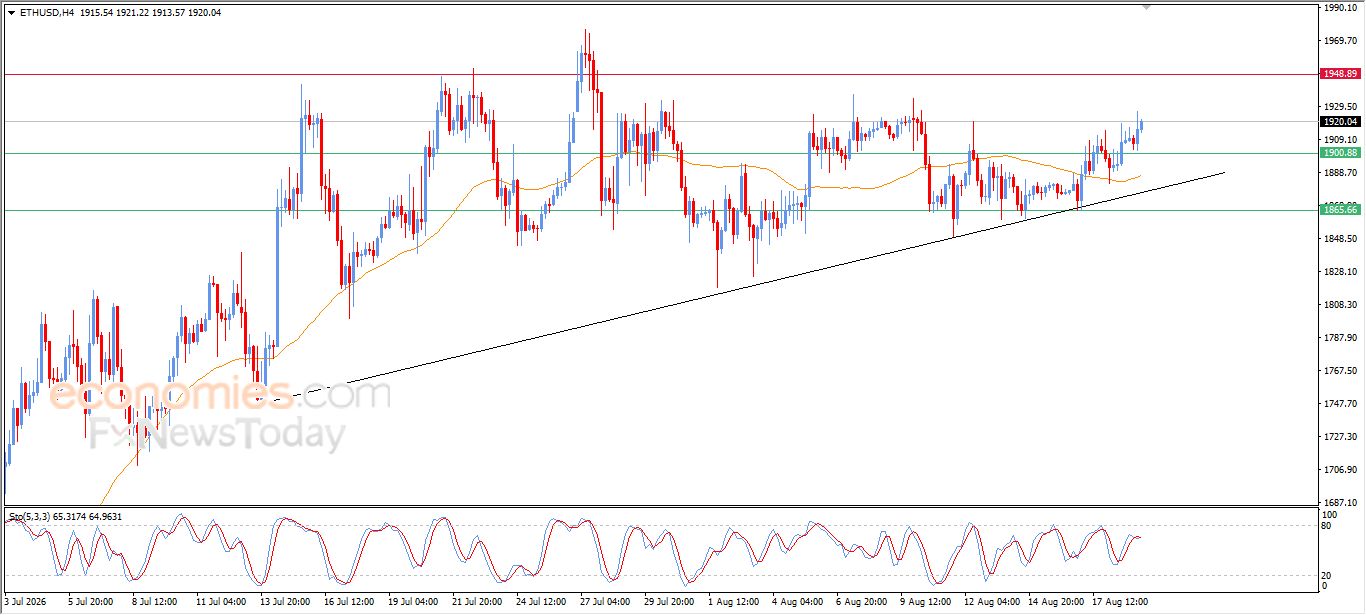This screenshot has height=615, width=1366.
Task: Click the black 1920.04 current price label
Action: 1340,122
